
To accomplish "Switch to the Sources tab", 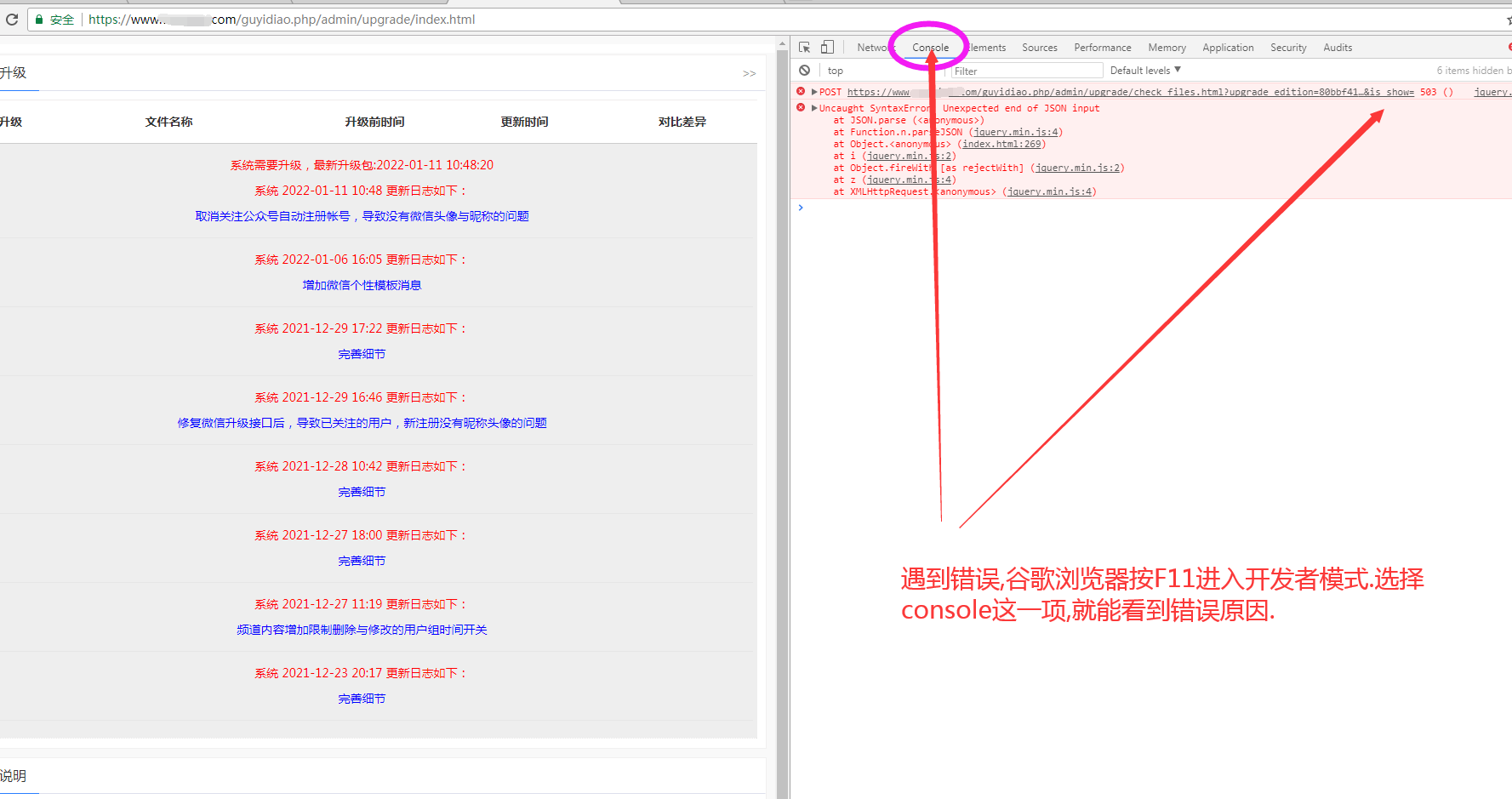I will coord(1039,48).
